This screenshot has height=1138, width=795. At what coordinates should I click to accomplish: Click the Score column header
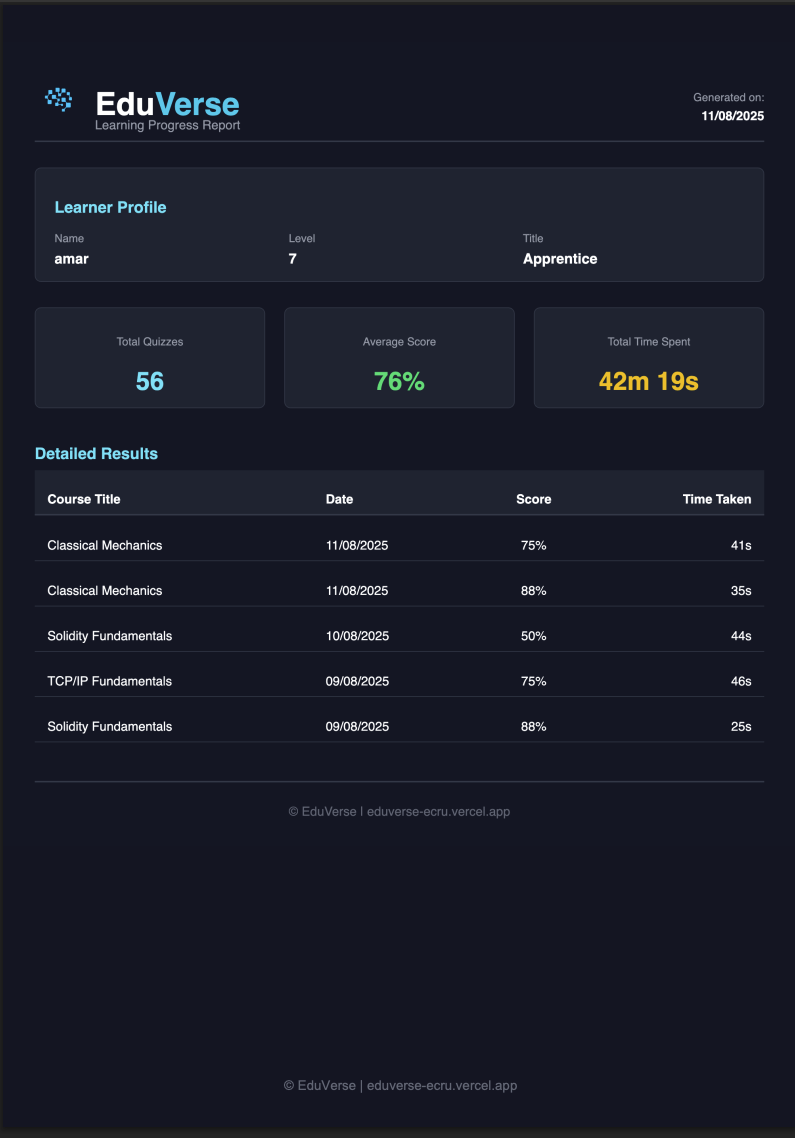pyautogui.click(x=533, y=499)
